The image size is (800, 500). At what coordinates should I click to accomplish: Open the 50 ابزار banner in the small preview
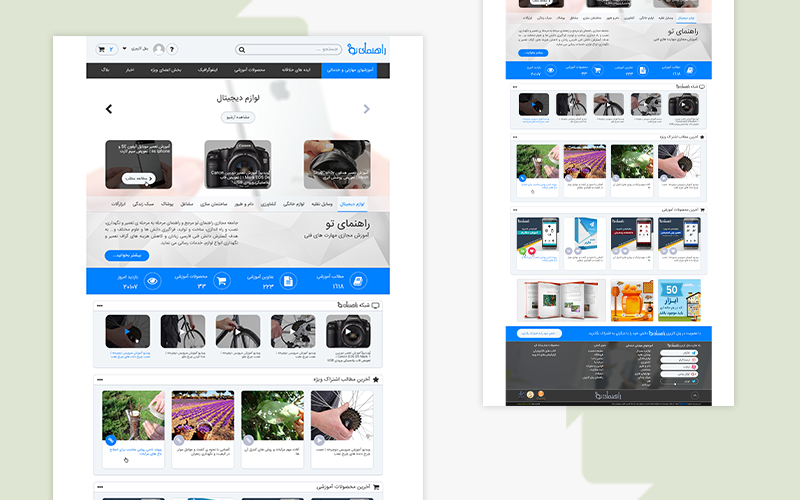(679, 300)
